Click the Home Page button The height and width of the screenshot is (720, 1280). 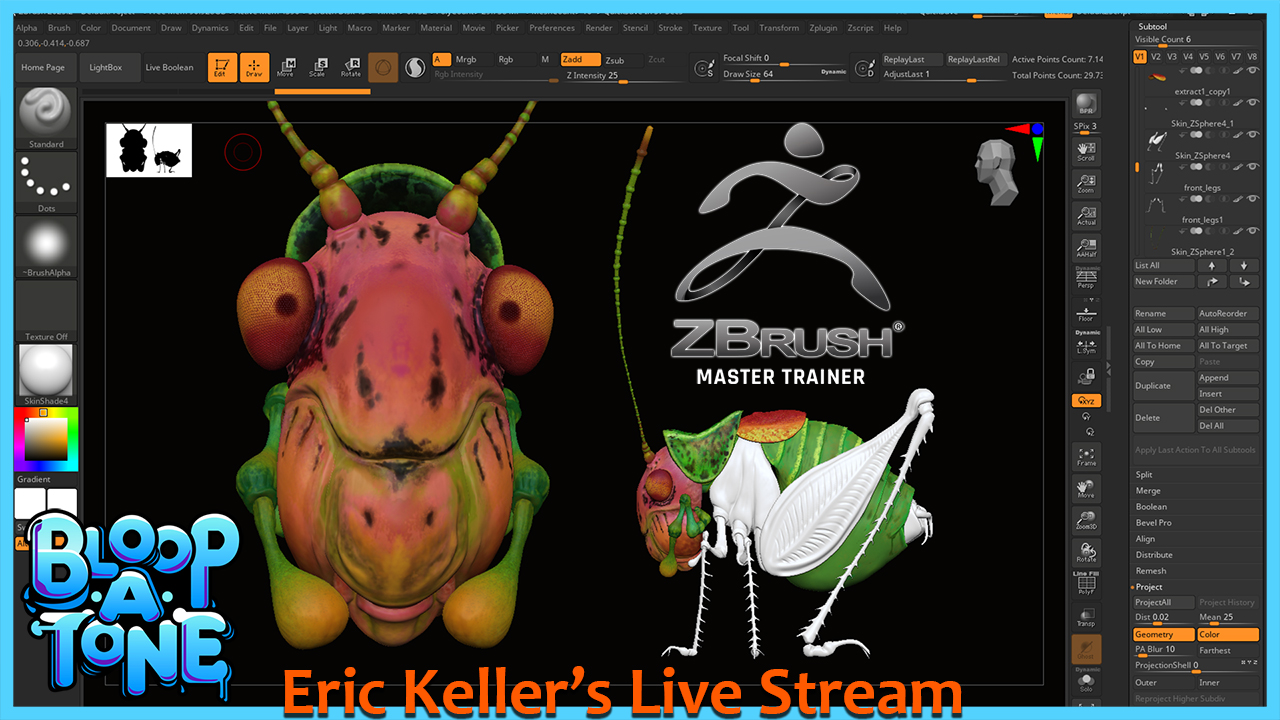coord(43,68)
